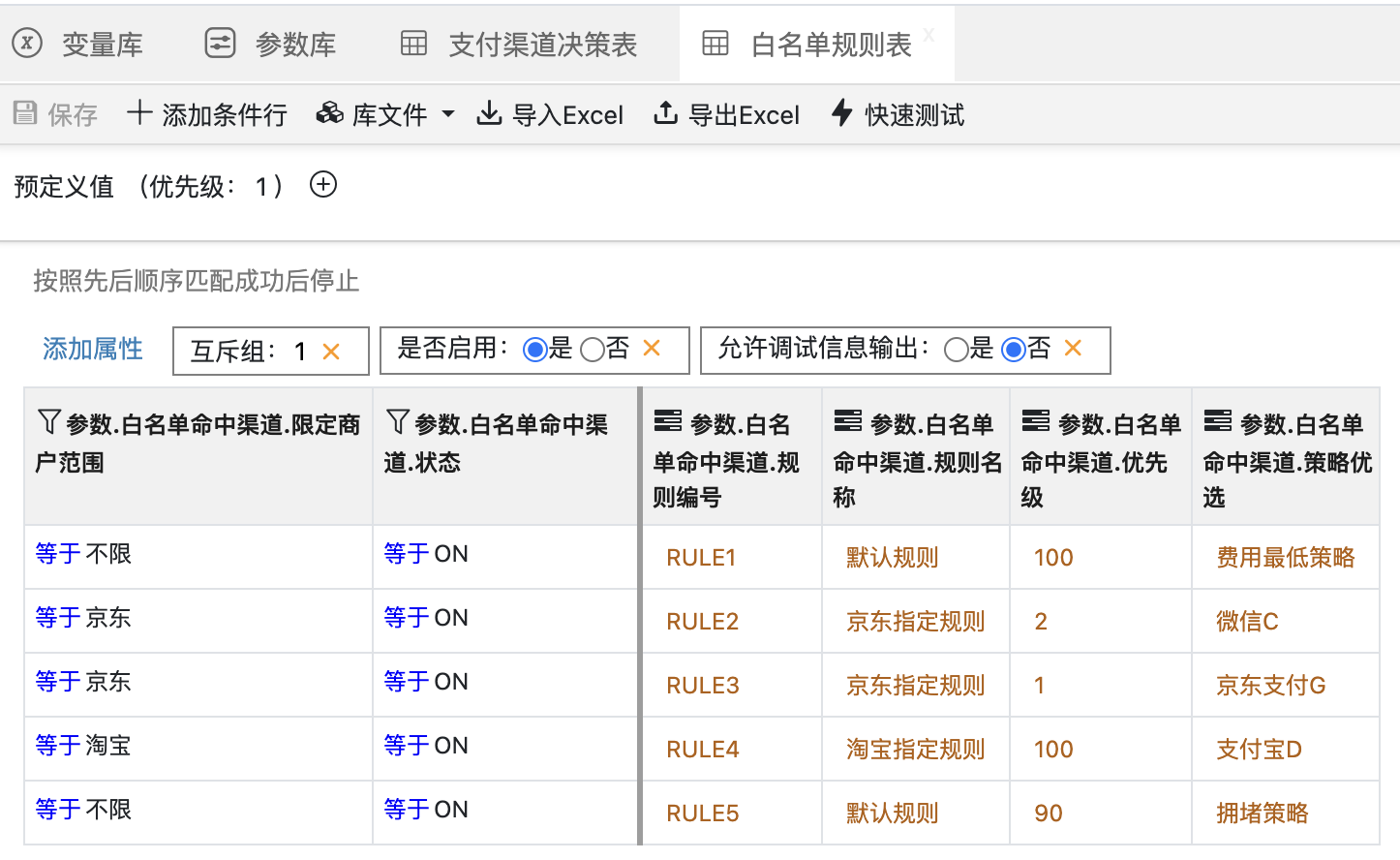Click the 导入Excel import icon
The image size is (1400, 860).
pos(490,114)
